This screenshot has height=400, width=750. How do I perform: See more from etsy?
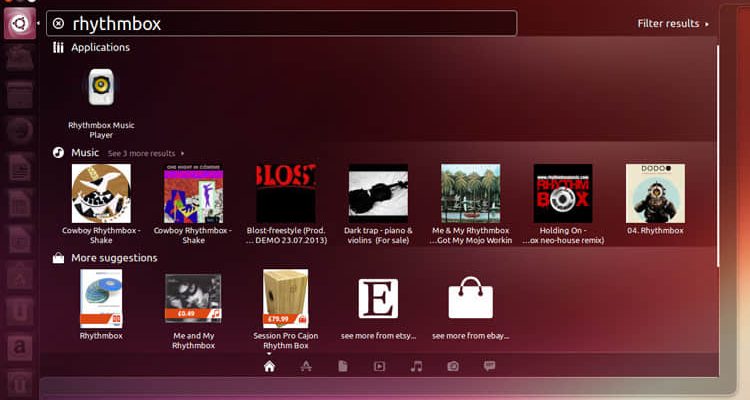[x=378, y=309]
